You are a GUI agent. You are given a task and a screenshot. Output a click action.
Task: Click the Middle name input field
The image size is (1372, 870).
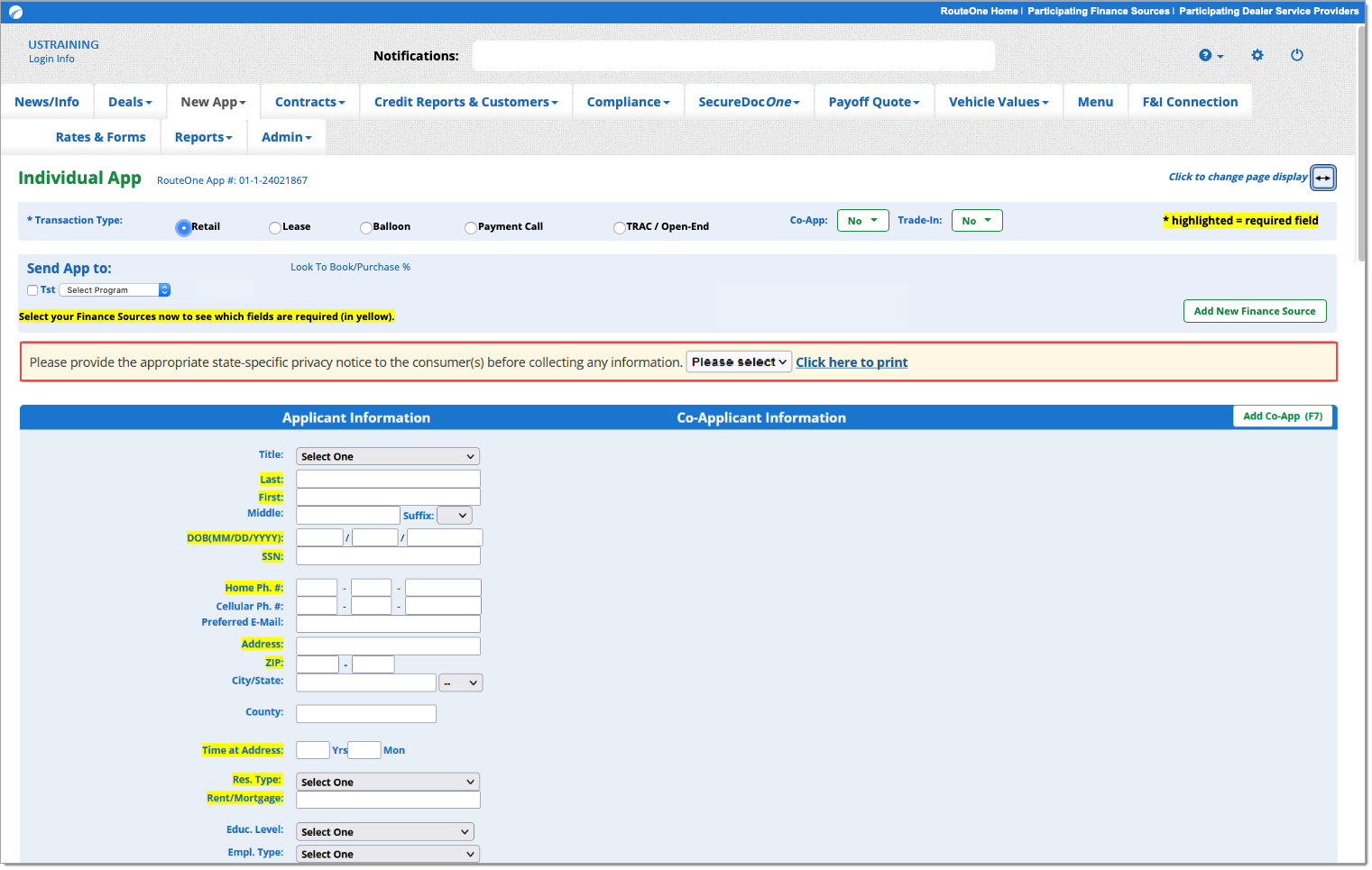(348, 516)
